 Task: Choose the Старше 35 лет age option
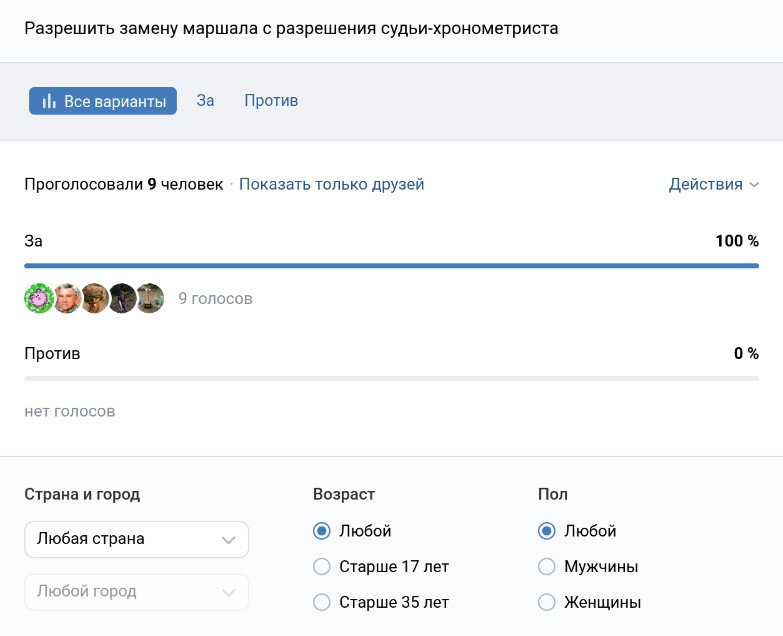tap(322, 602)
